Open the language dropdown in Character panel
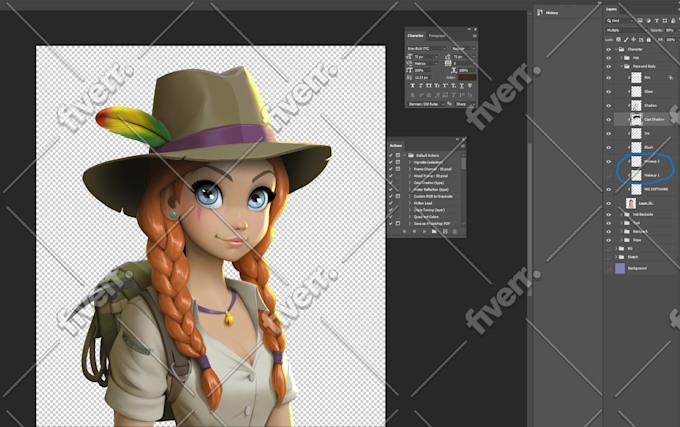 pyautogui.click(x=427, y=104)
